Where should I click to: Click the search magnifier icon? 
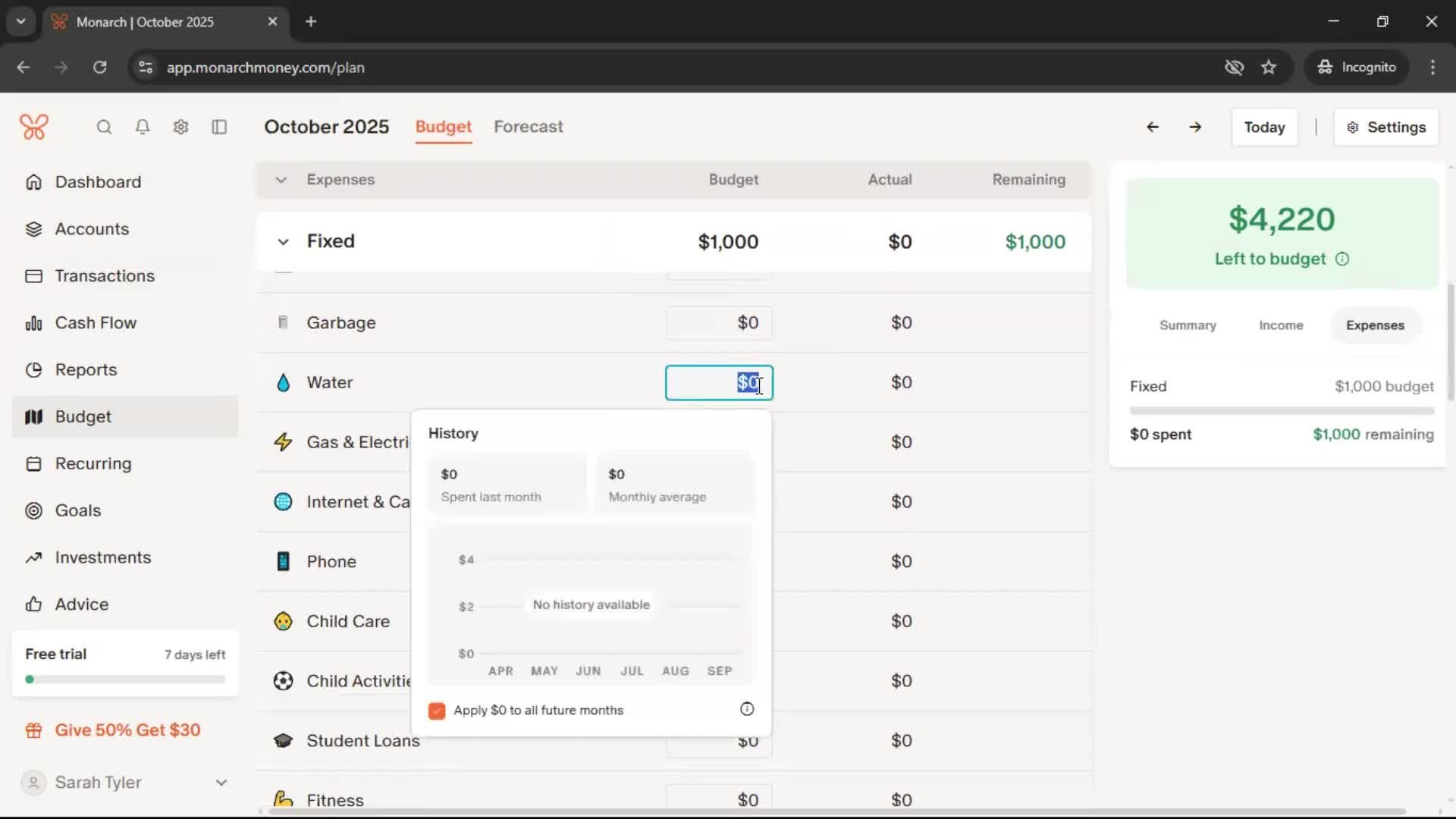[x=104, y=127]
